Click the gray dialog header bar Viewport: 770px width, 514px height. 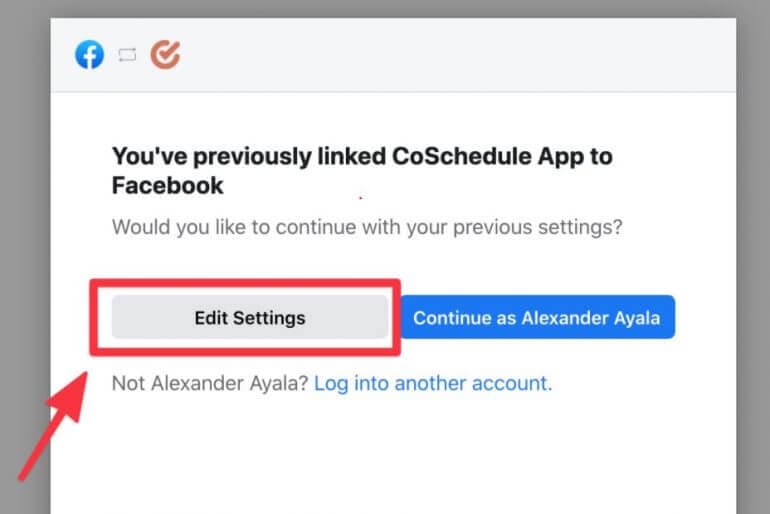coord(393,55)
